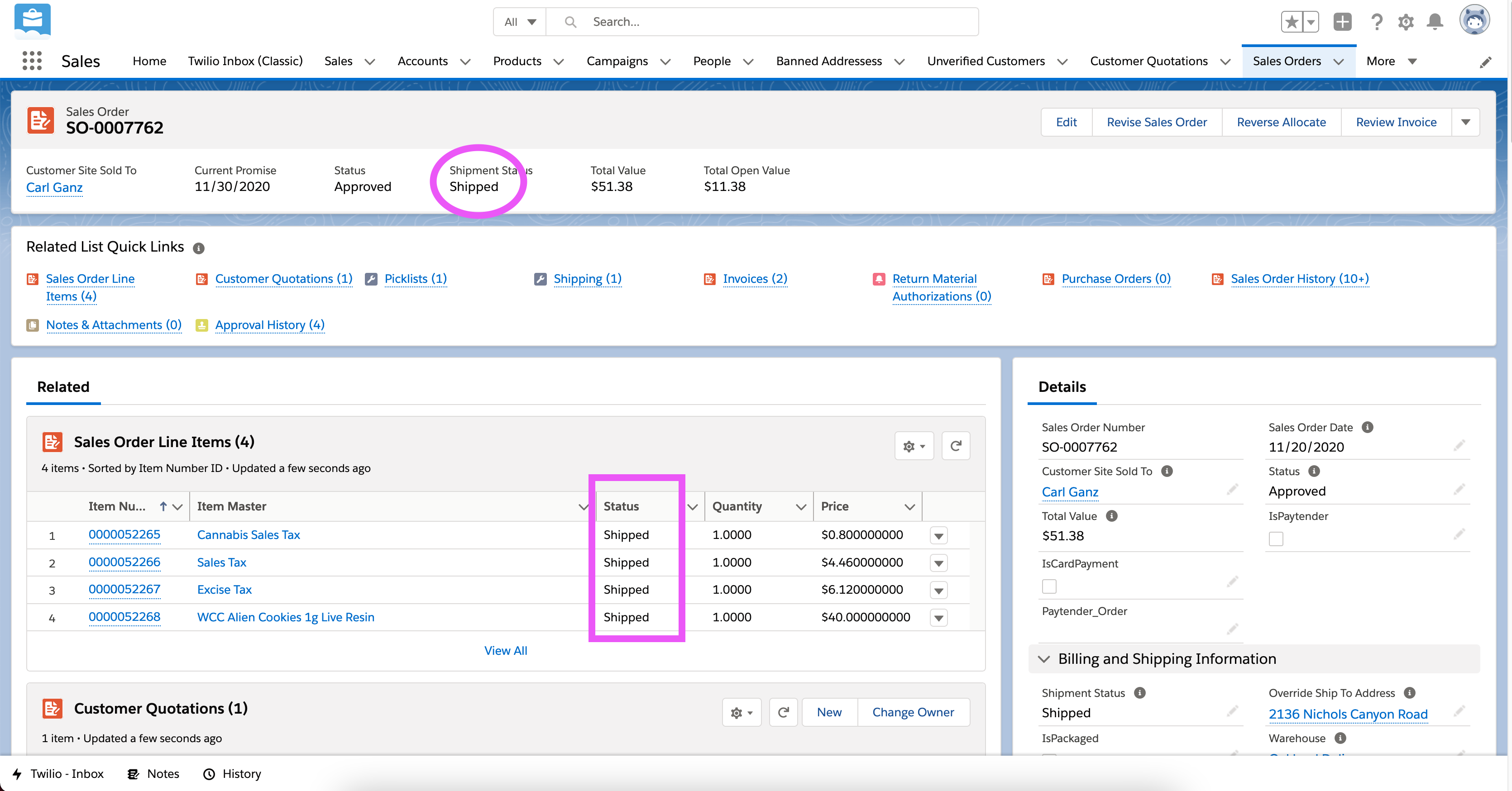Viewport: 1512px width, 791px height.
Task: Open row actions for WCC Alien Cookies line
Action: click(938, 618)
